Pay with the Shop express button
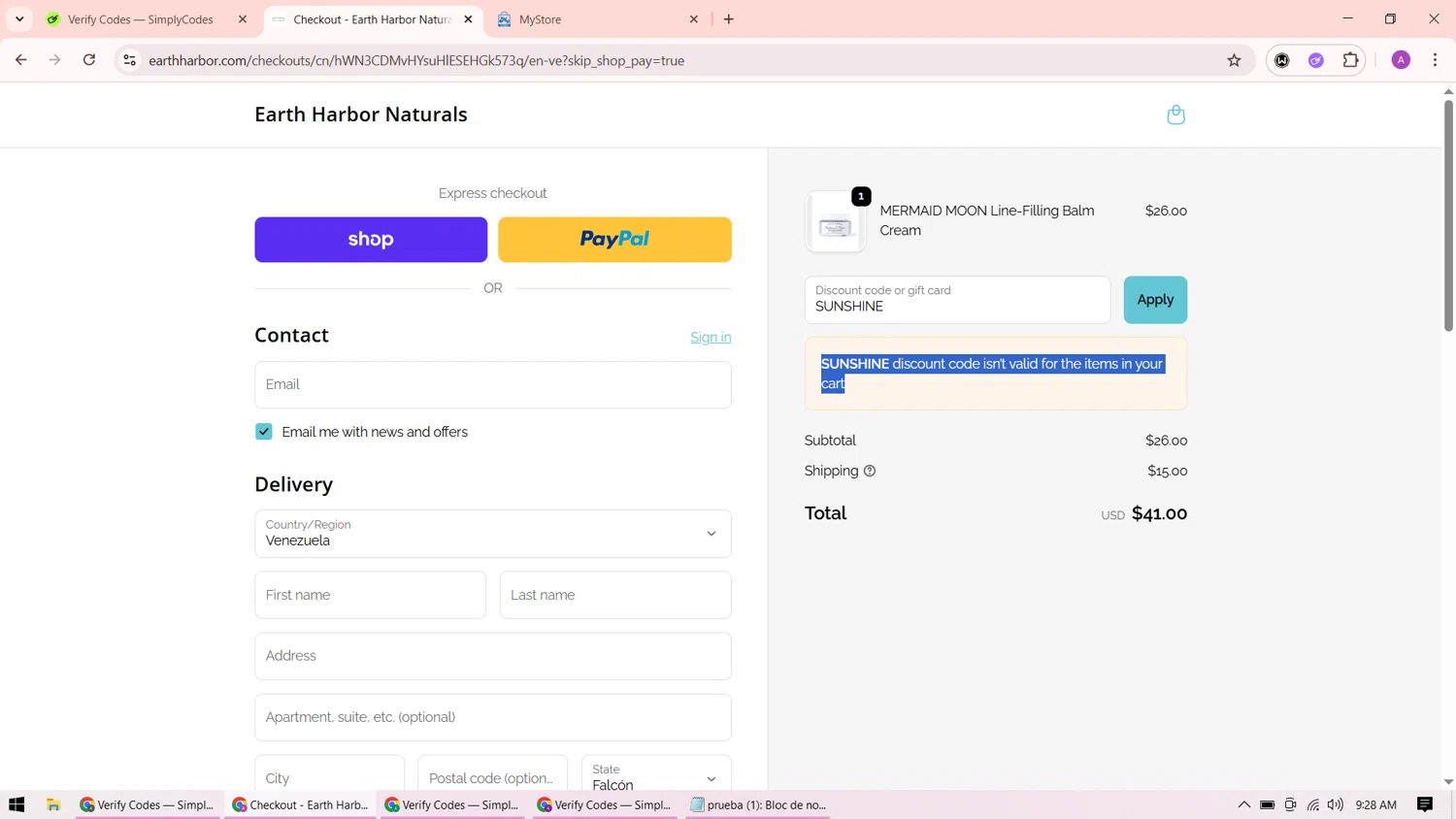Screen dimensions: 1456x819 coord(371,240)
